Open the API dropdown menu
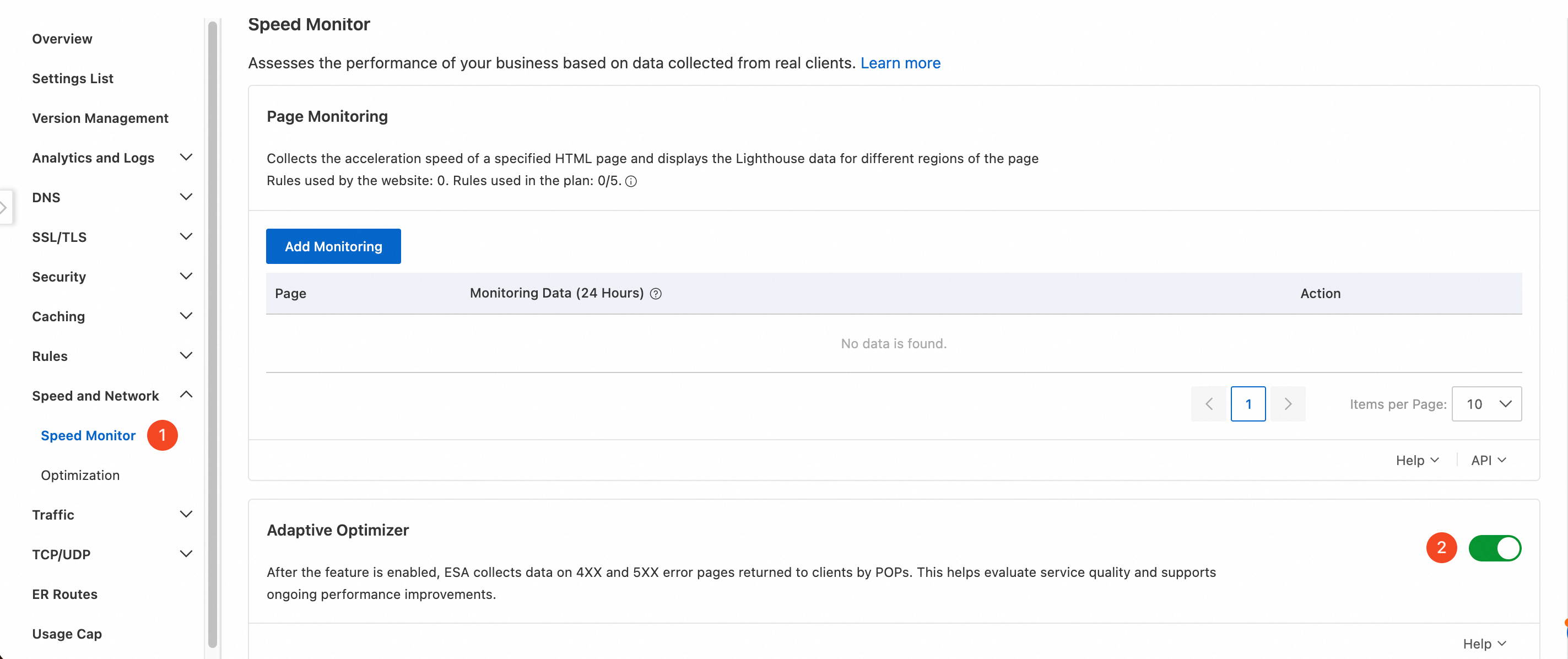Viewport: 1568px width, 659px height. point(1488,461)
